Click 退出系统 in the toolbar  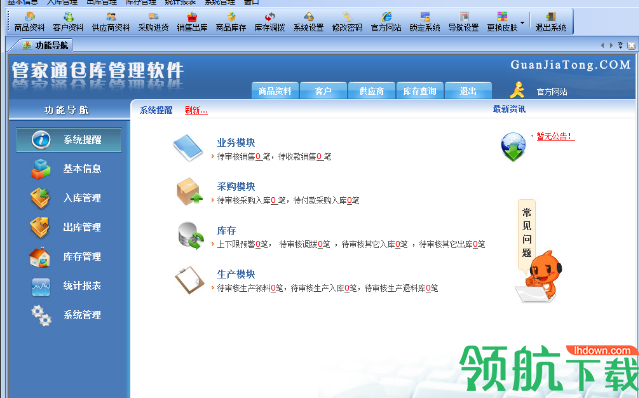pos(551,22)
